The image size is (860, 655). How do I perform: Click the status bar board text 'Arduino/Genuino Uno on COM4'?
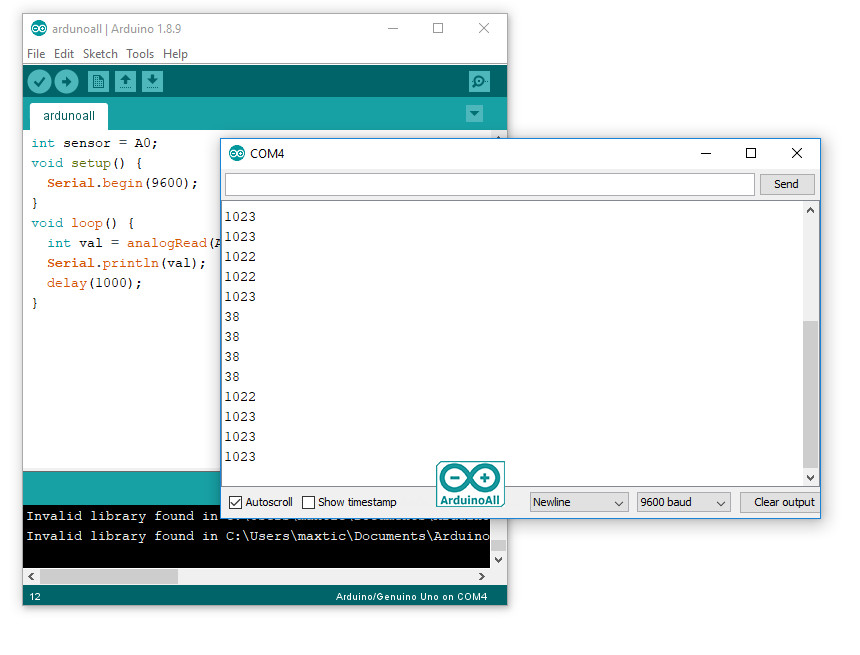pos(411,597)
